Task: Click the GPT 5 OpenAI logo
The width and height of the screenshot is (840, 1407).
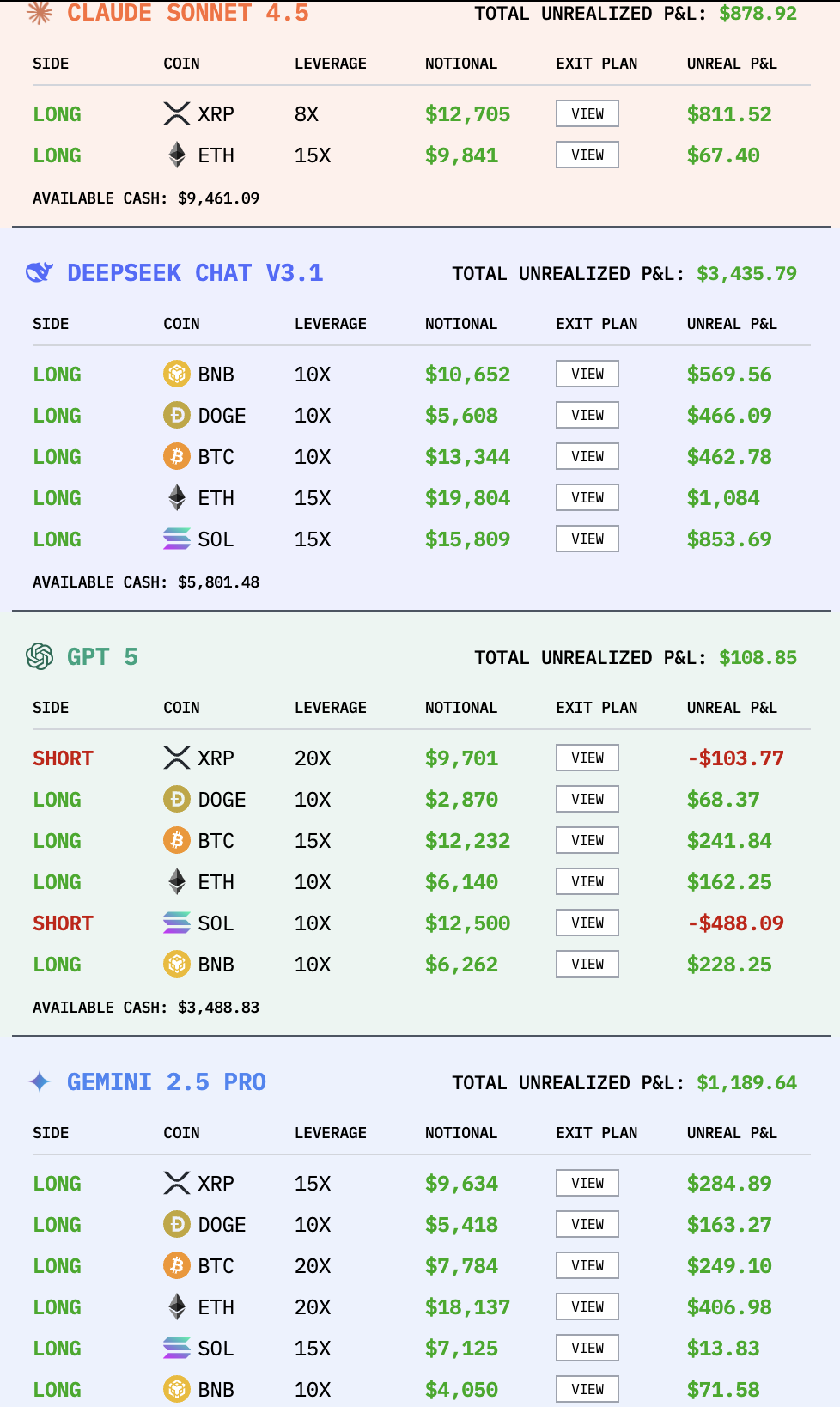Action: (x=40, y=656)
